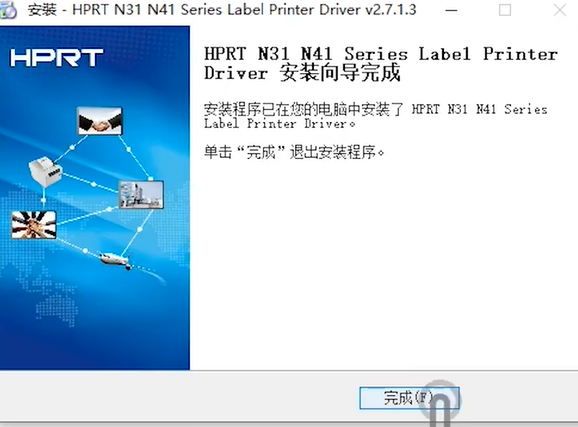
Task: Click the 安装向导完成 heading text
Action: pos(340,73)
